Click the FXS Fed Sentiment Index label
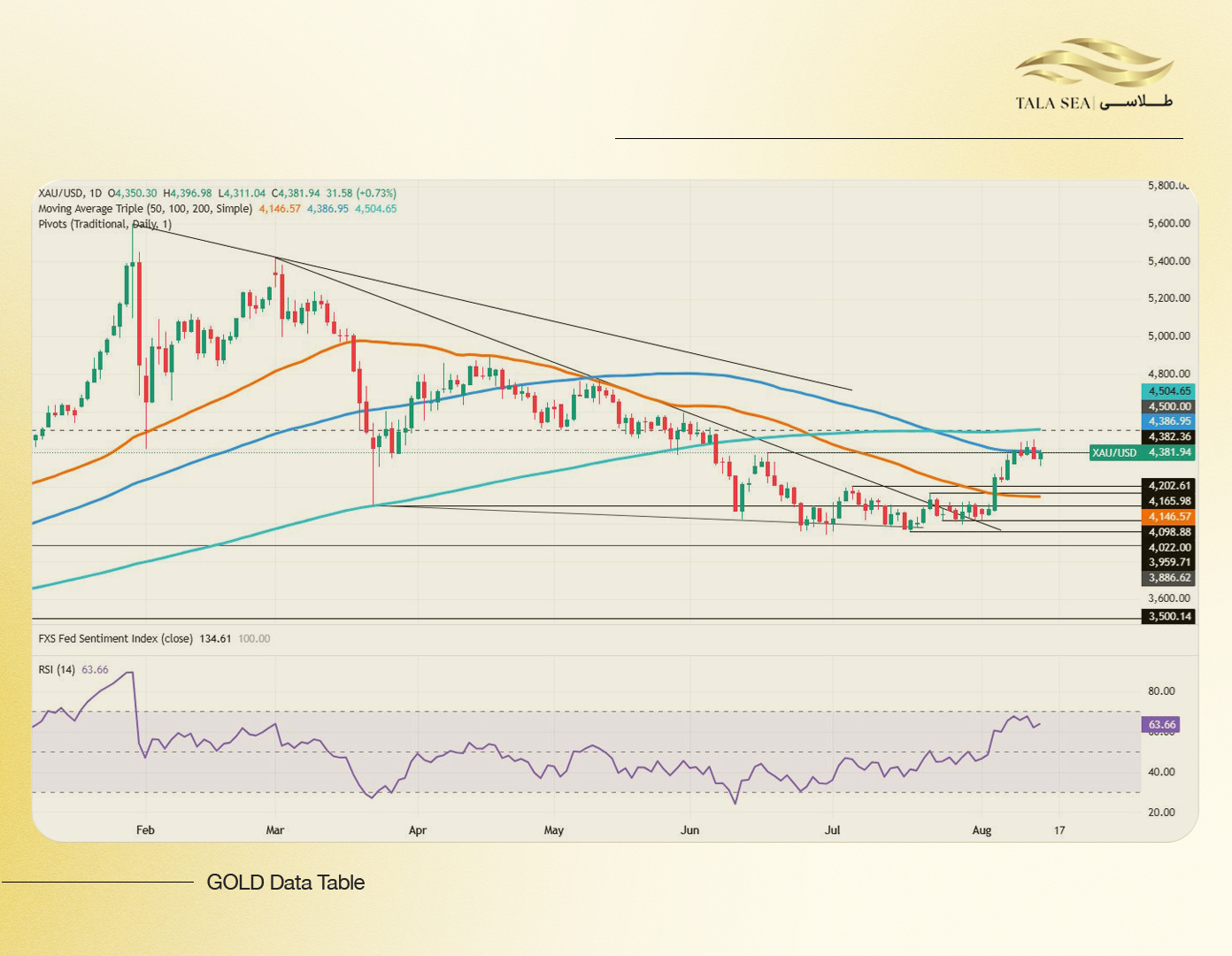Screen dimensions: 1232x956 click(x=116, y=638)
